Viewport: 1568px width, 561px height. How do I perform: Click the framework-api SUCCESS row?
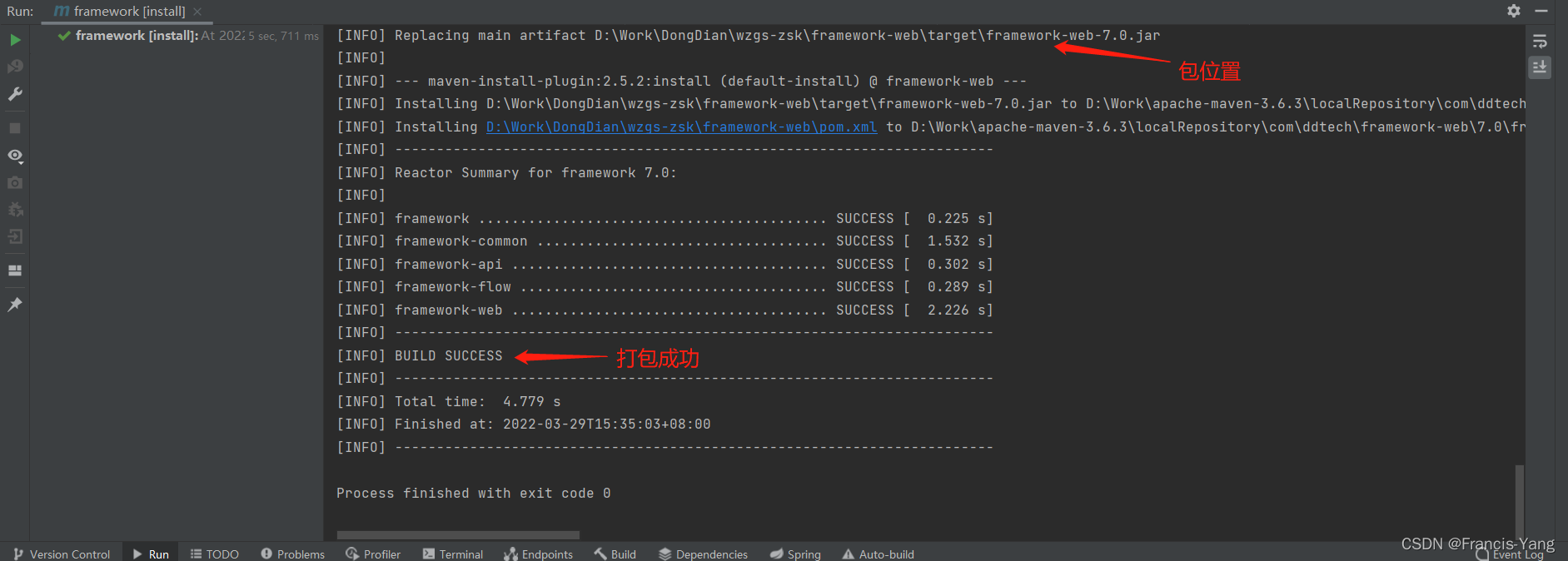click(x=665, y=264)
